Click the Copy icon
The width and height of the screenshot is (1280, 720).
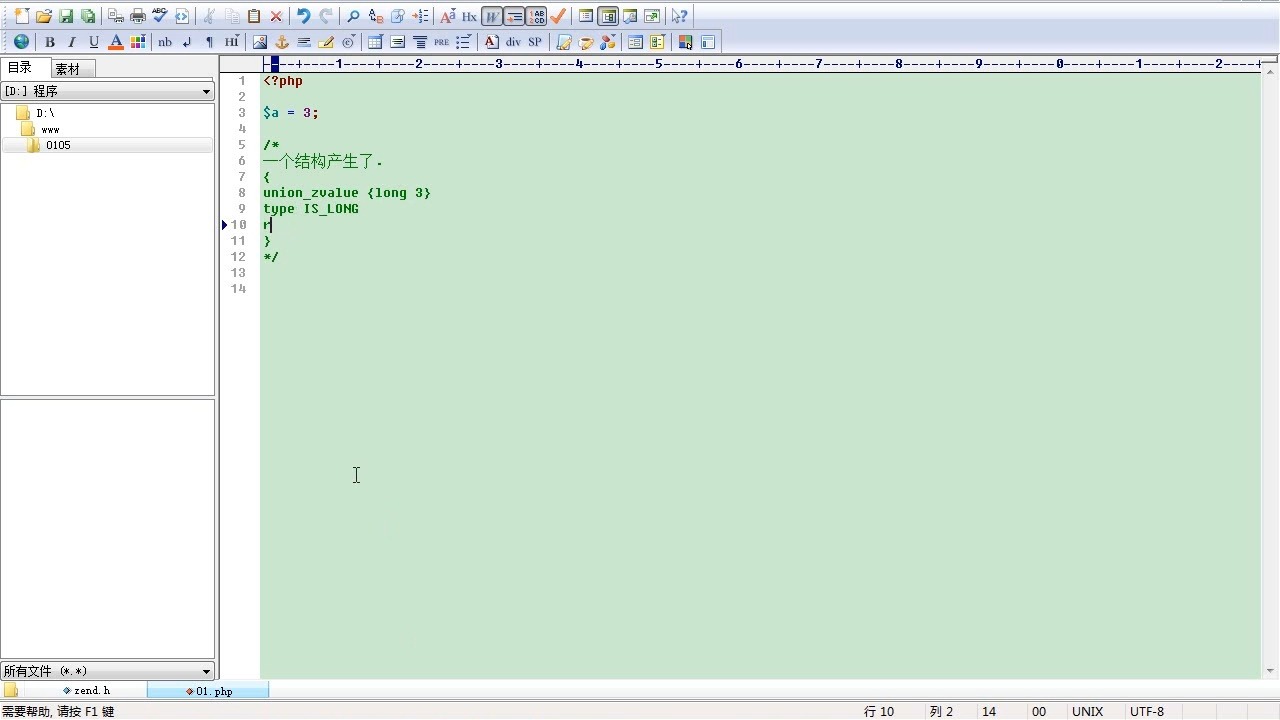click(x=232, y=16)
